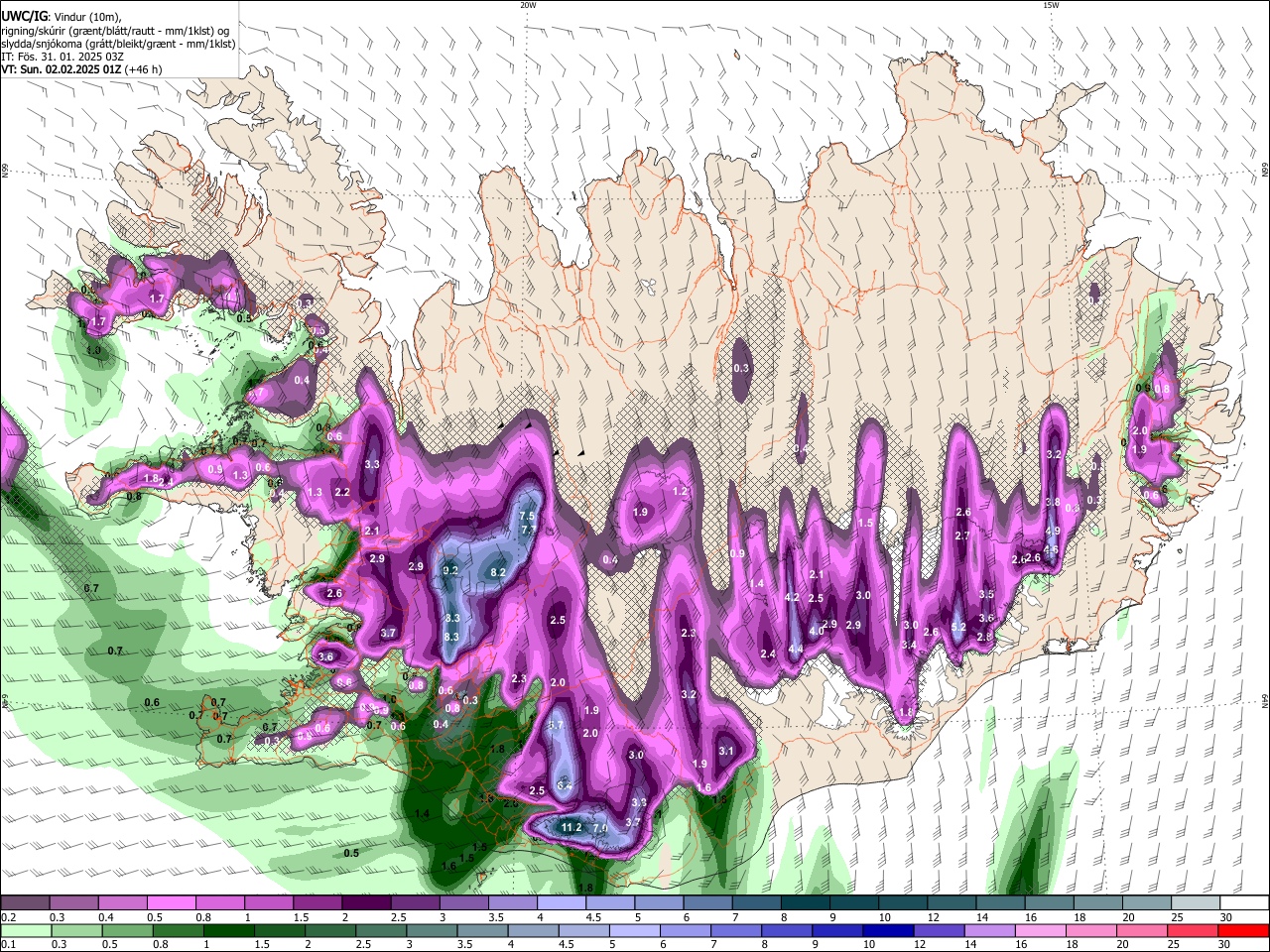Click the valid time 'VT: Sun. 02.02.2025 01Z (+46 h)'
The width and height of the screenshot is (1270, 952).
point(81,69)
